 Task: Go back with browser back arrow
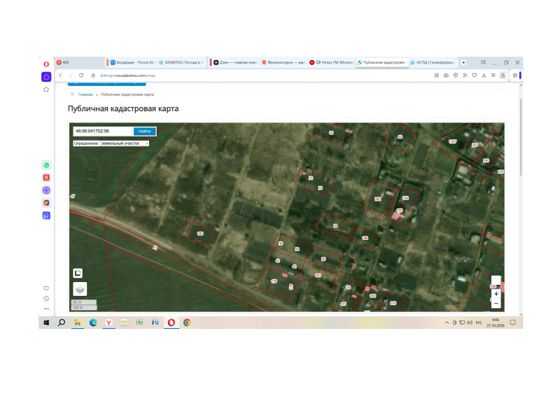pos(60,75)
